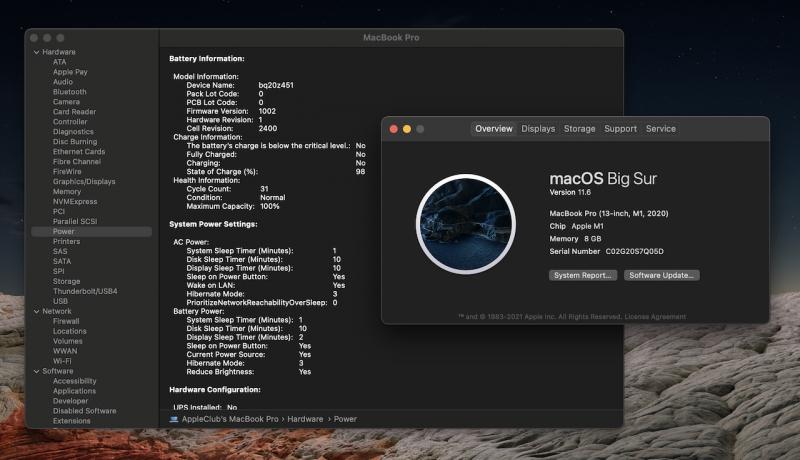Select Bluetooth in the sidebar
Image resolution: width=800 pixels, height=460 pixels.
(69, 92)
